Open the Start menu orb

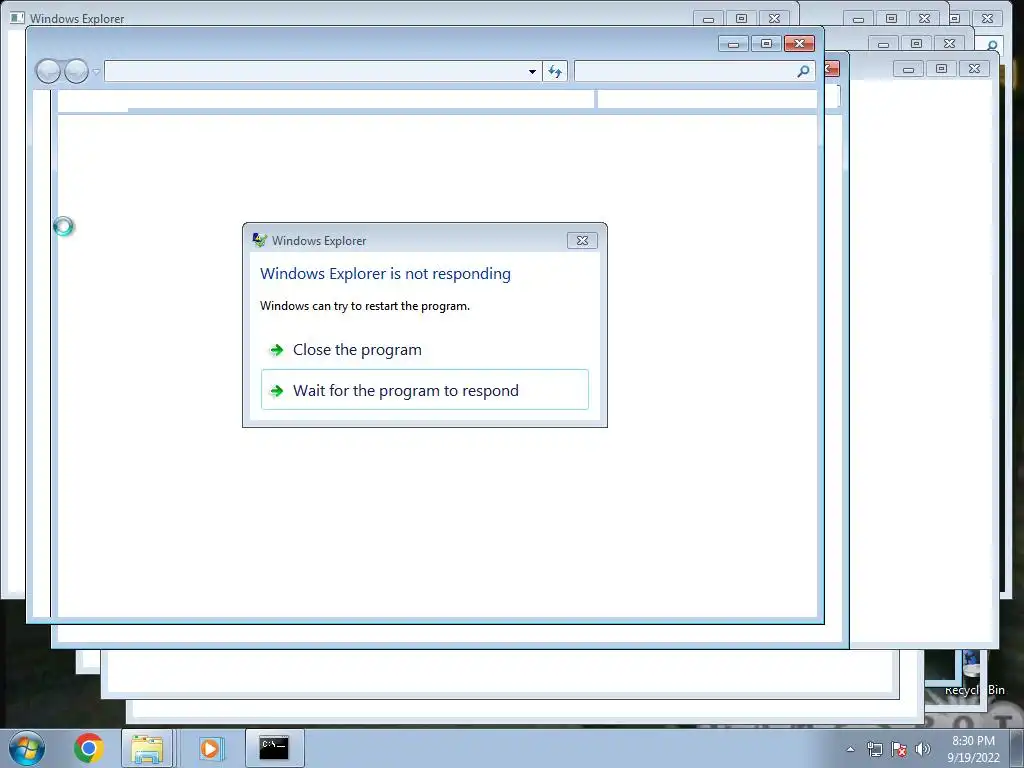(x=27, y=748)
